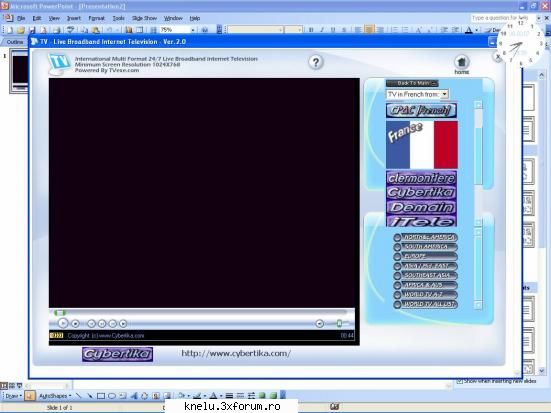Select the France flag channel

[x=422, y=145]
